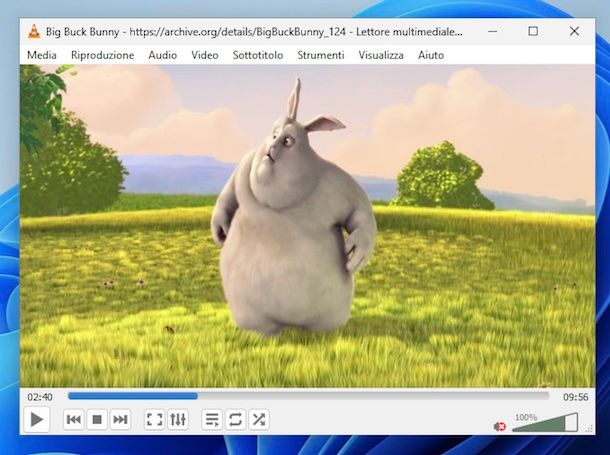Open the Sottotitolo menu
This screenshot has width=610, height=455.
[258, 55]
